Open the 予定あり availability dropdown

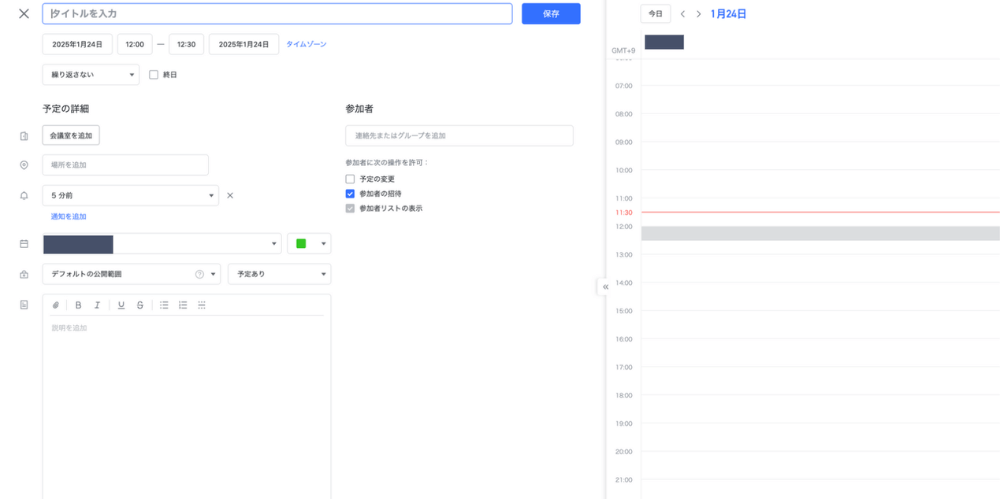[x=278, y=274]
